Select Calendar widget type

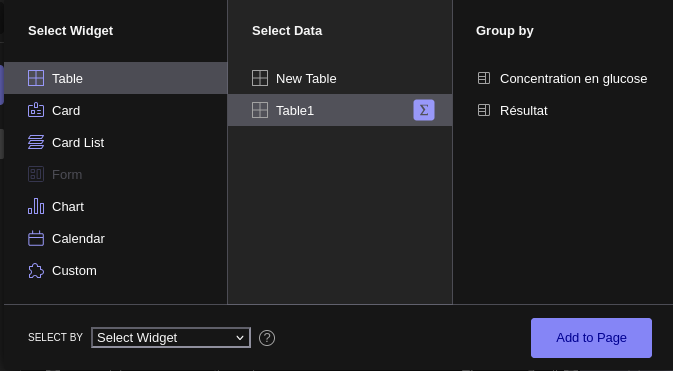coord(116,238)
